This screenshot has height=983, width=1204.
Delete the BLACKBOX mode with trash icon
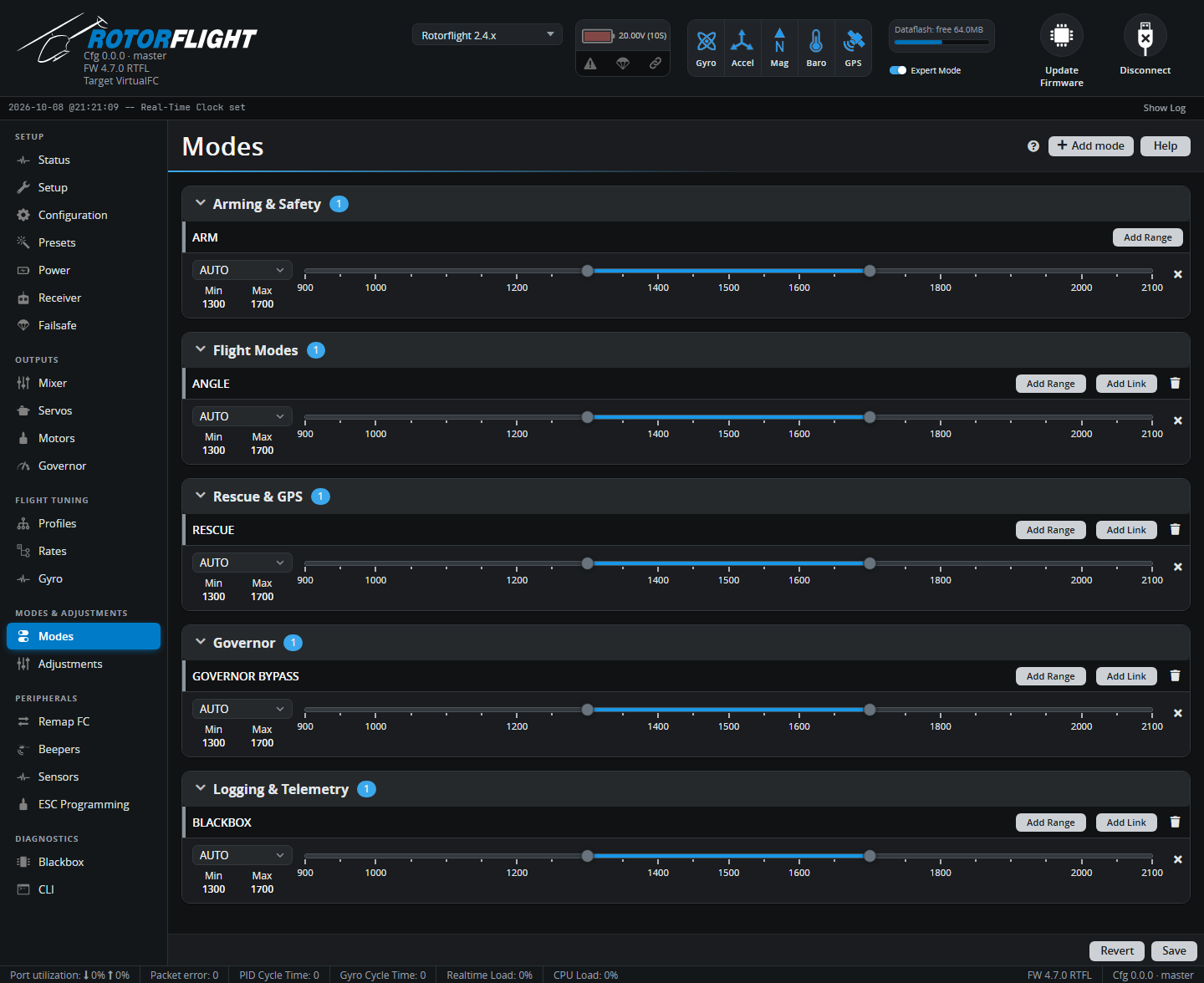pyautogui.click(x=1175, y=822)
